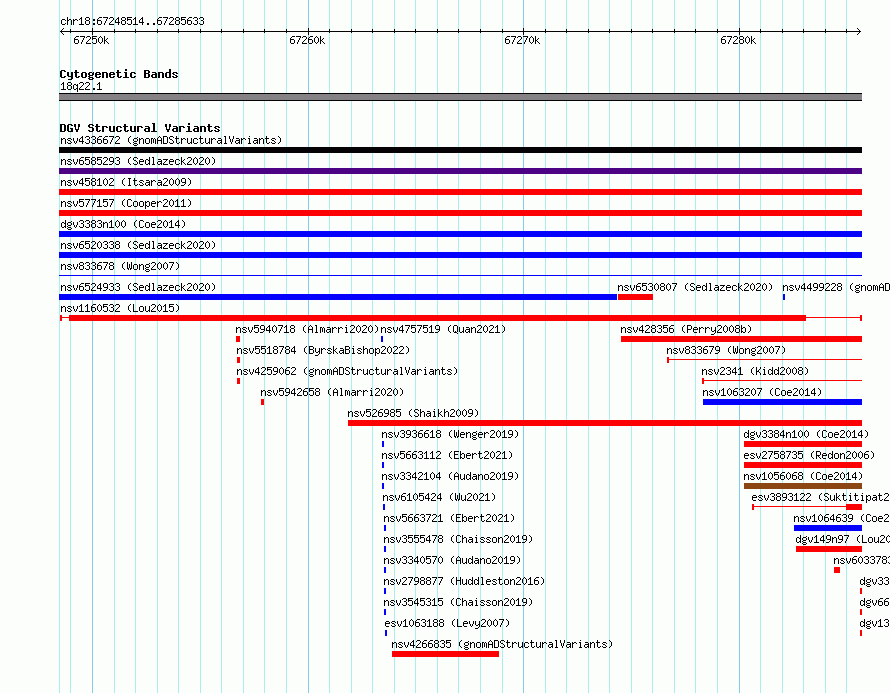
Task: Click the nsv4336672 gnomADStructuralVariants label
Action: (171, 140)
